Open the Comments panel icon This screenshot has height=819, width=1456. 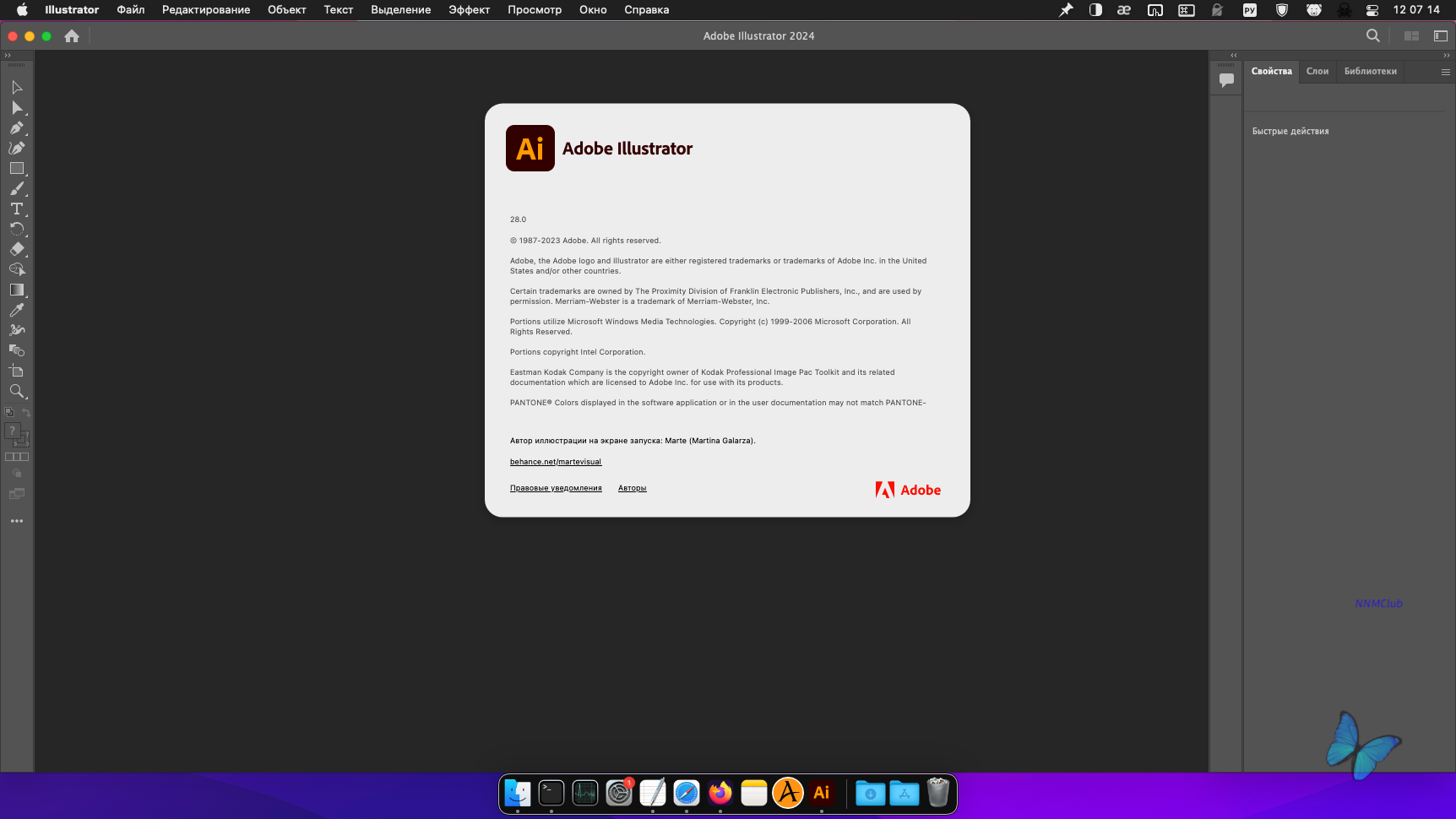[1226, 80]
